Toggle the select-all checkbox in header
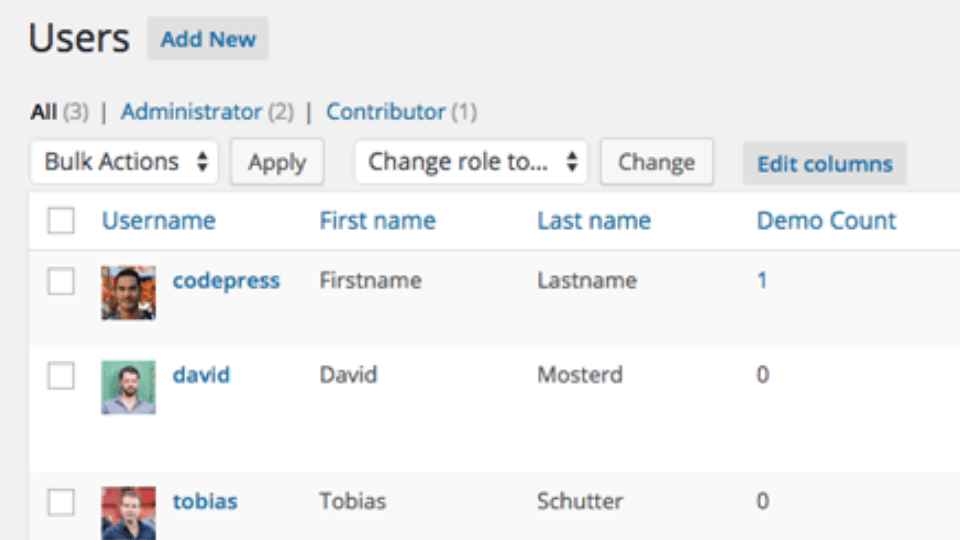960x540 pixels. pos(61,220)
